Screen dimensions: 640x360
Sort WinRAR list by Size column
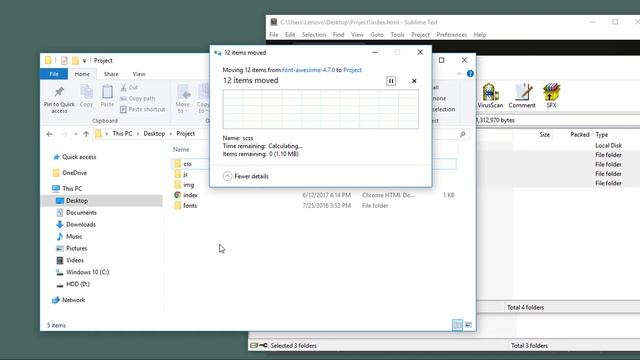click(544, 134)
